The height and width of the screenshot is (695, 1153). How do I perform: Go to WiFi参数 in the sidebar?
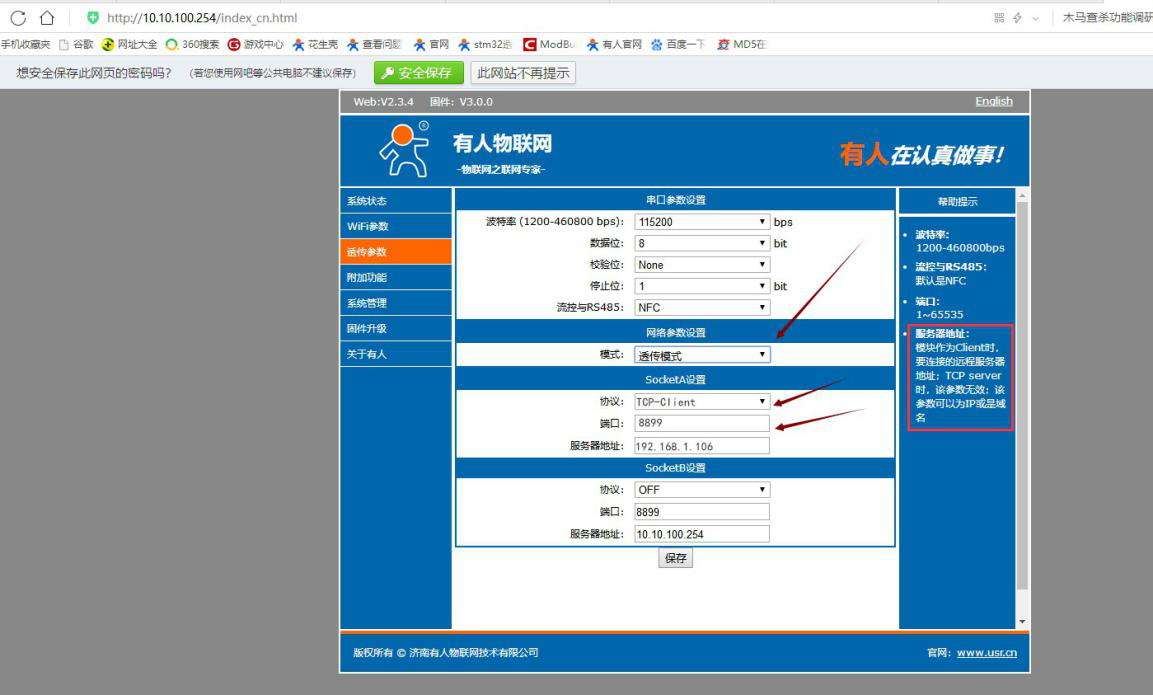(x=395, y=227)
